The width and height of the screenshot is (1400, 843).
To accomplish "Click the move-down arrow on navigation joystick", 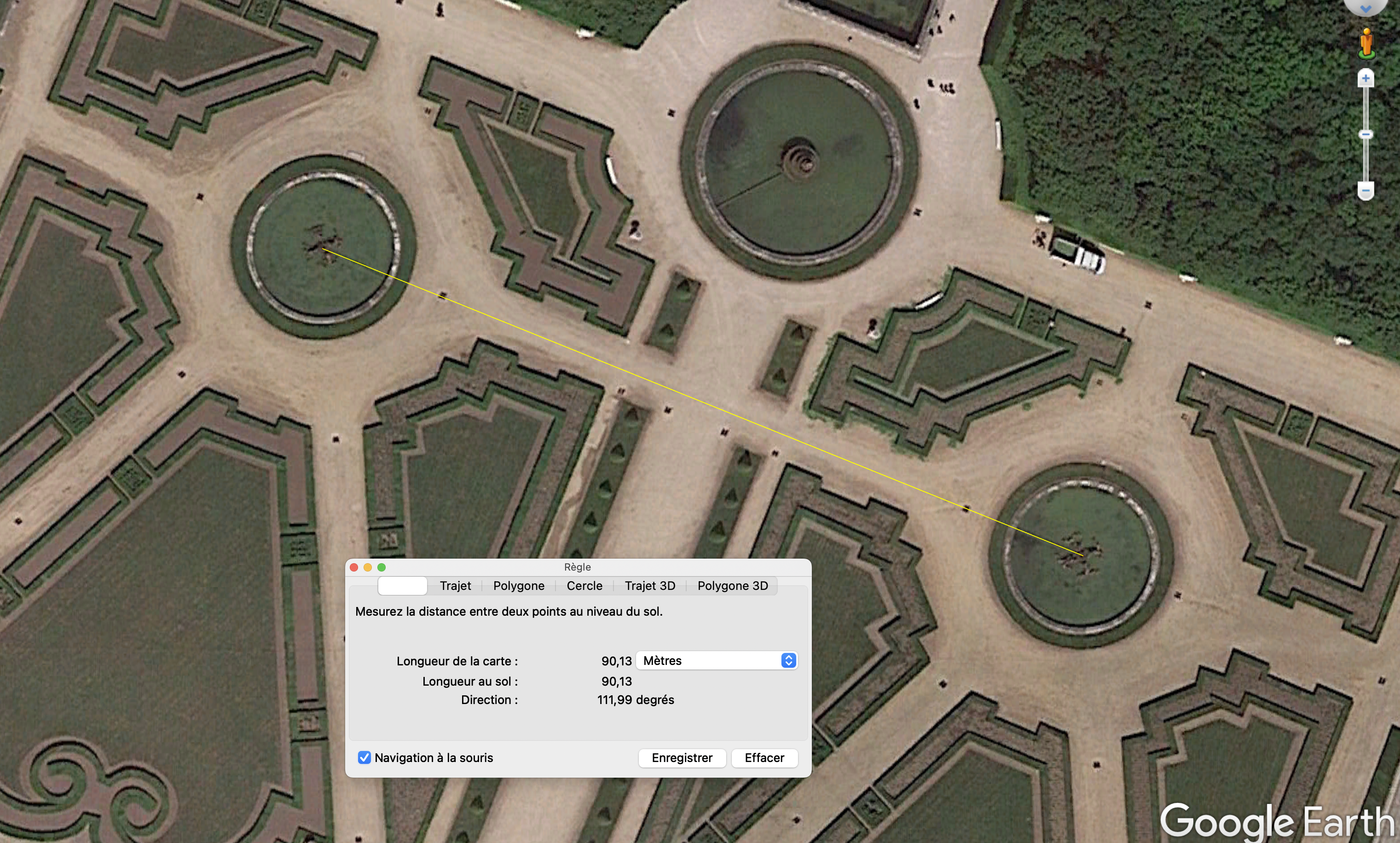I will [1366, 8].
